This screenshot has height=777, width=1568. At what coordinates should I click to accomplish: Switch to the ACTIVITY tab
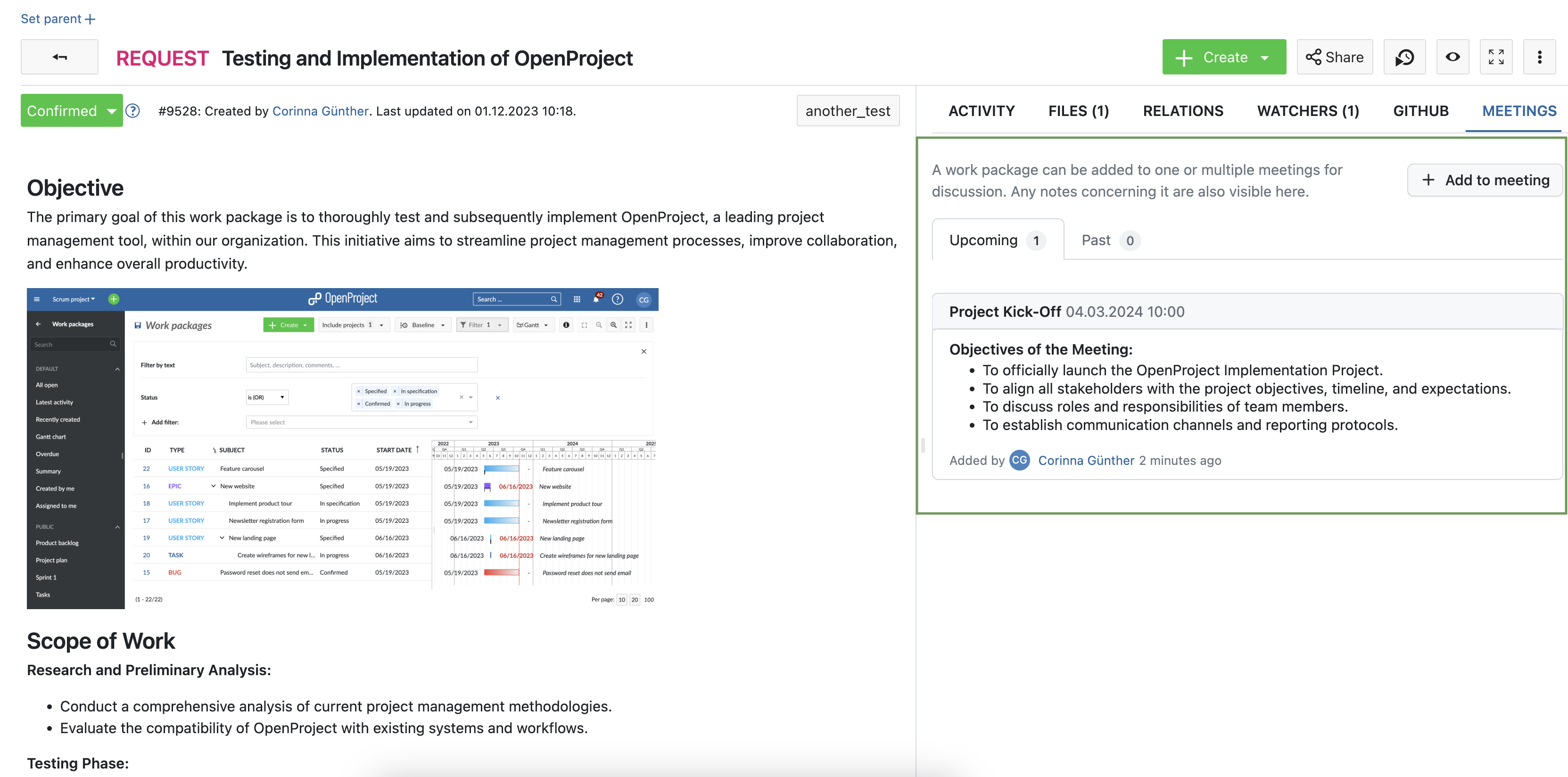tap(982, 110)
